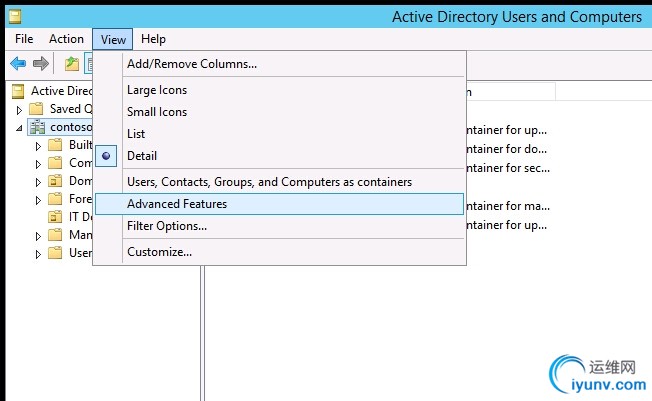Screen dimensions: 652x401
Task: Select the Saved Queries tree label
Action: pos(71,109)
